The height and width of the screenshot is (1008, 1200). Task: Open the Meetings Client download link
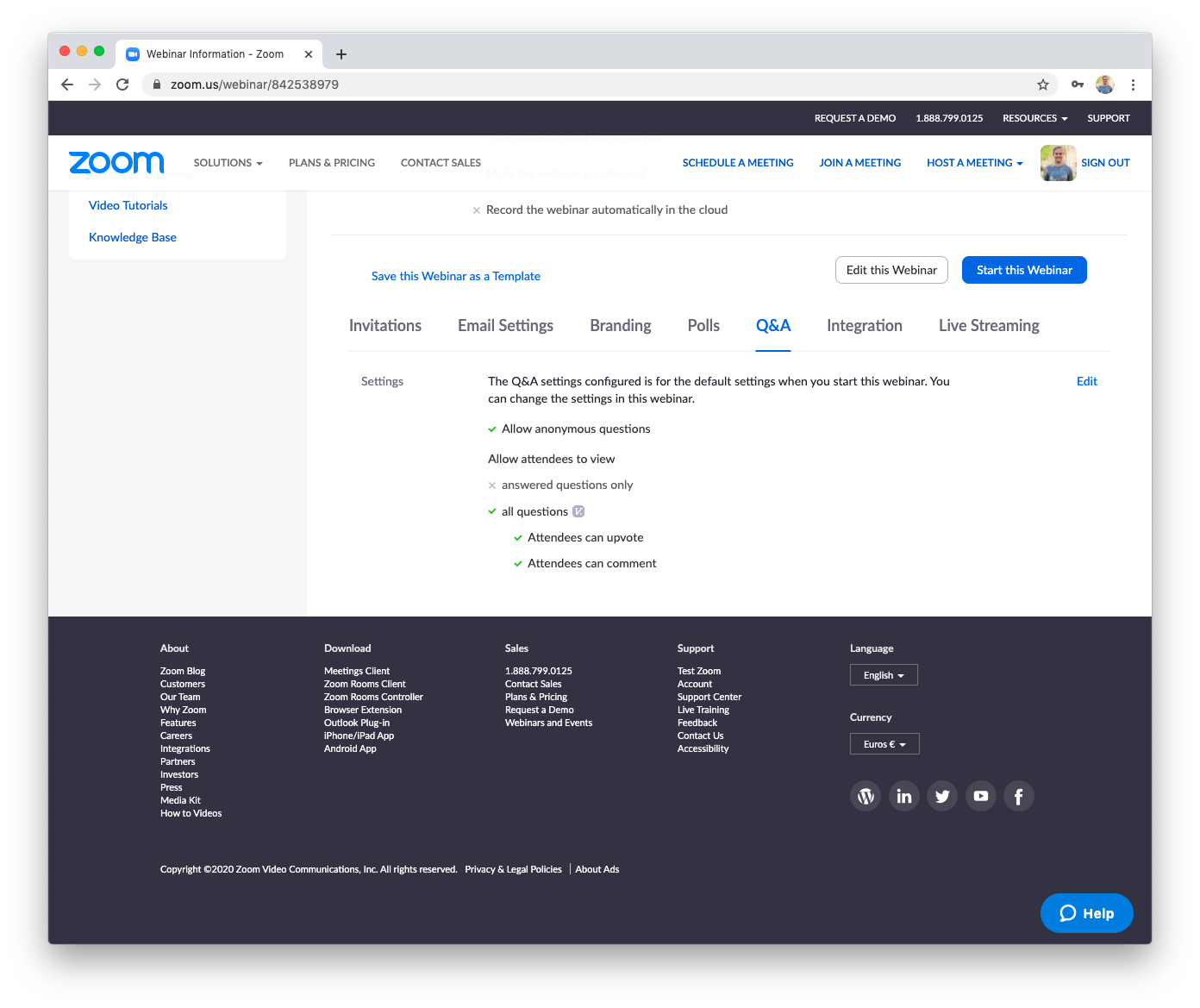point(357,671)
